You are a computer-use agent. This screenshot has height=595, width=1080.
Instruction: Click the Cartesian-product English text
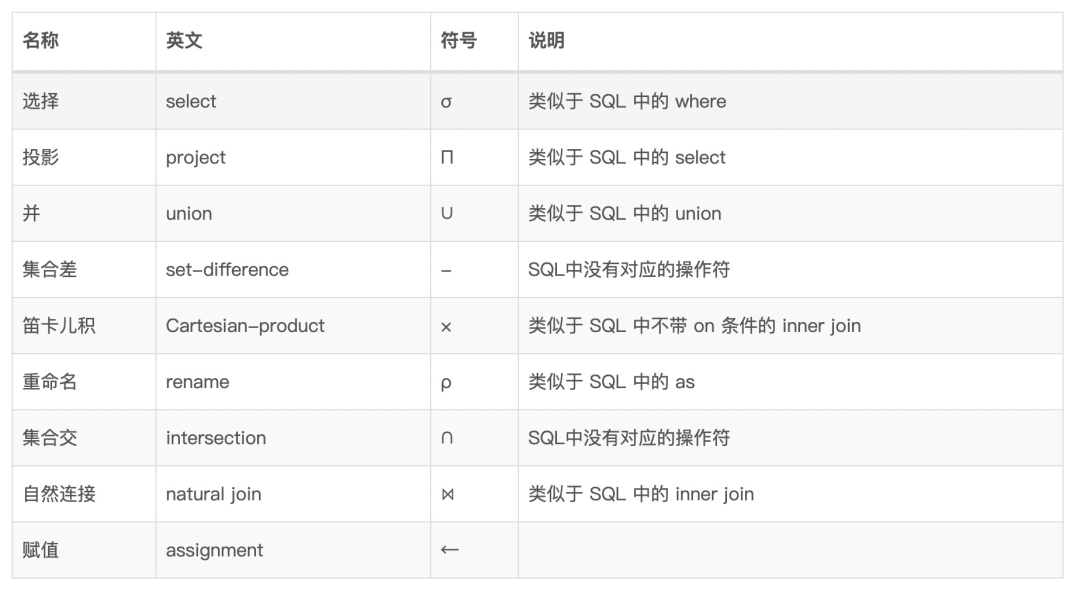[245, 326]
